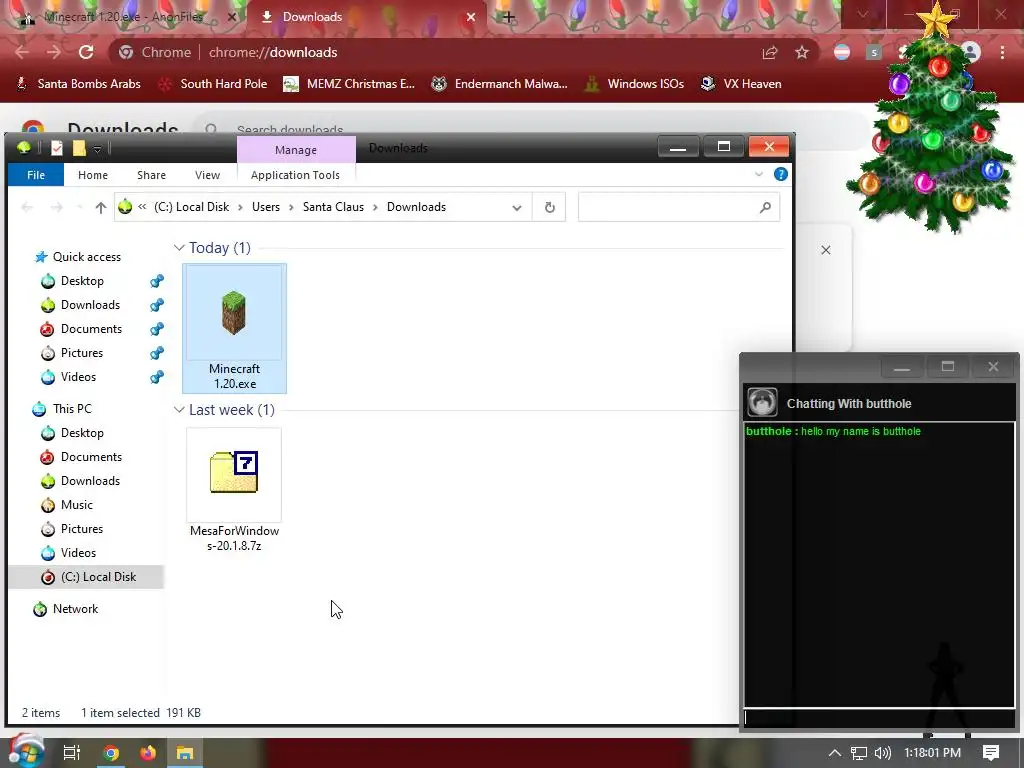Open Videos under Quick access
This screenshot has width=1024, height=768.
pyautogui.click(x=78, y=377)
